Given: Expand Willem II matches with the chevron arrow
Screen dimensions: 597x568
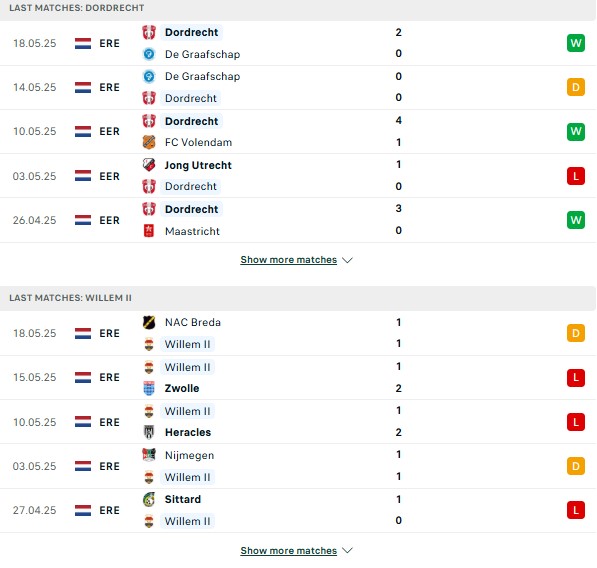Looking at the screenshot, I should [x=347, y=550].
